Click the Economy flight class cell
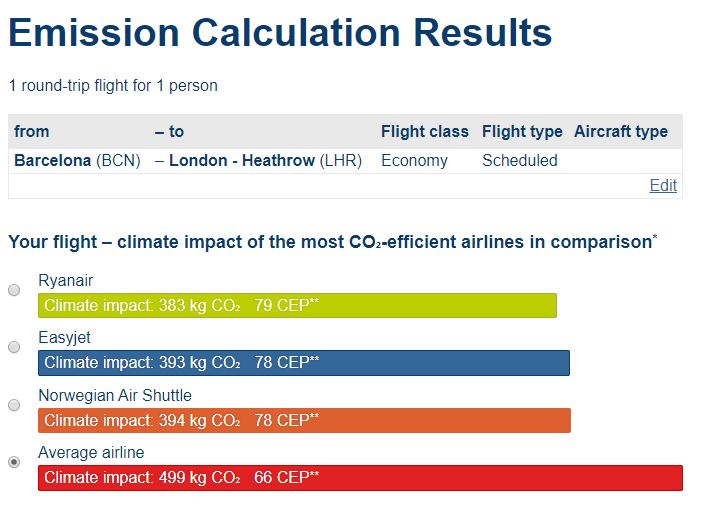The width and height of the screenshot is (712, 508). [x=414, y=160]
